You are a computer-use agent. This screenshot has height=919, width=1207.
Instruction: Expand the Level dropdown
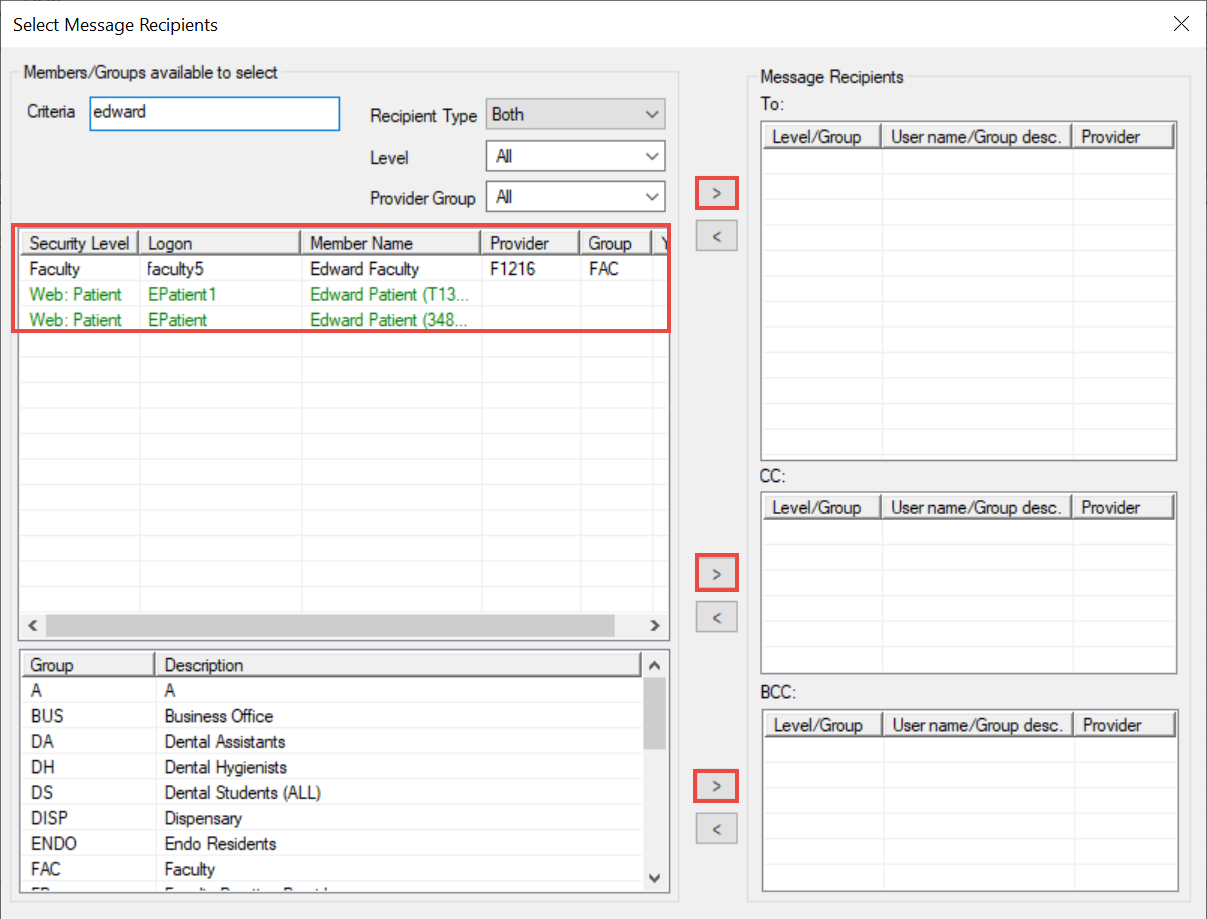click(575, 157)
